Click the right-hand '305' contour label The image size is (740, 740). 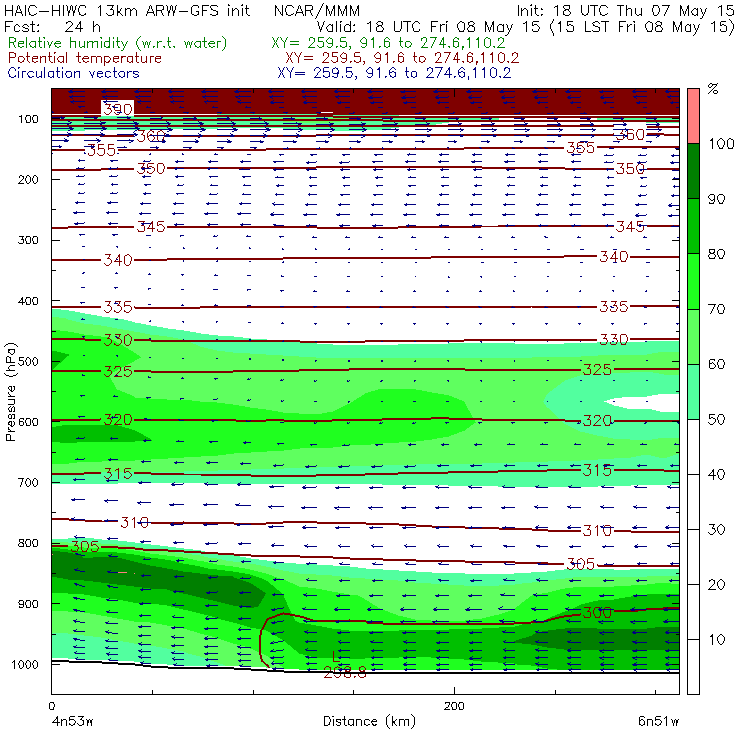tap(580, 564)
